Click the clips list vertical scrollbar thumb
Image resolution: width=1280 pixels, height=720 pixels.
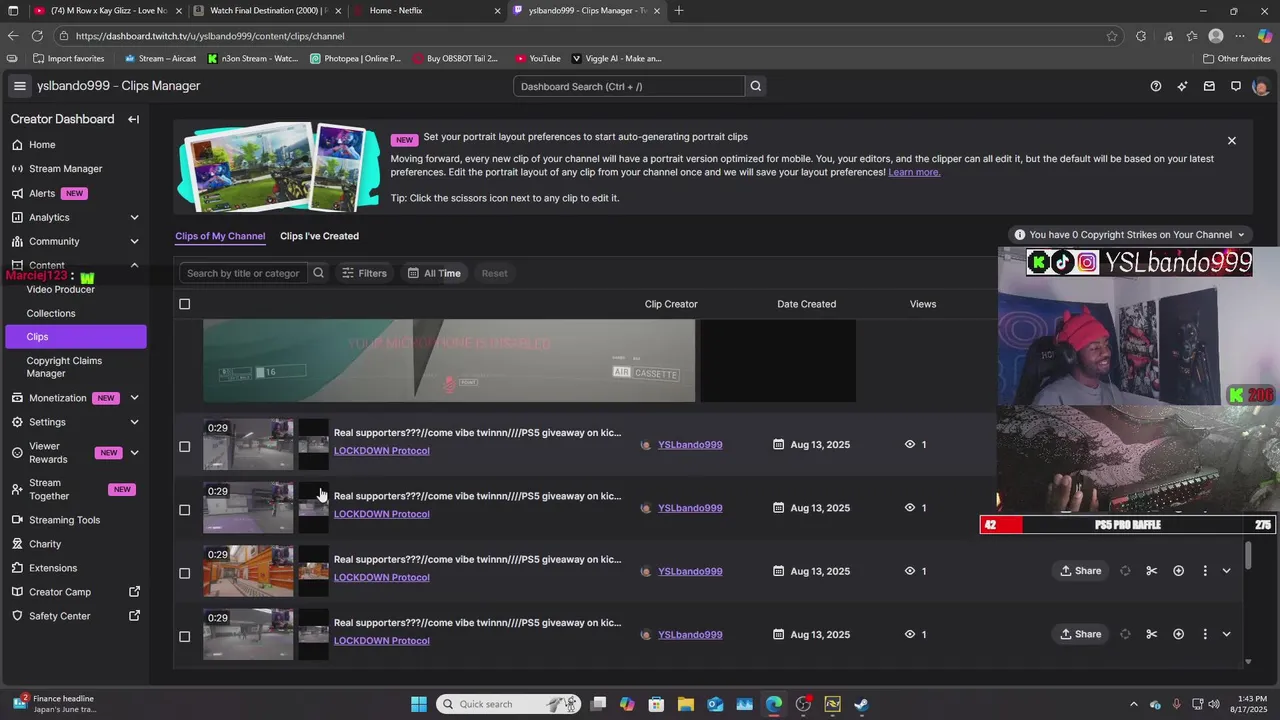tap(1248, 557)
